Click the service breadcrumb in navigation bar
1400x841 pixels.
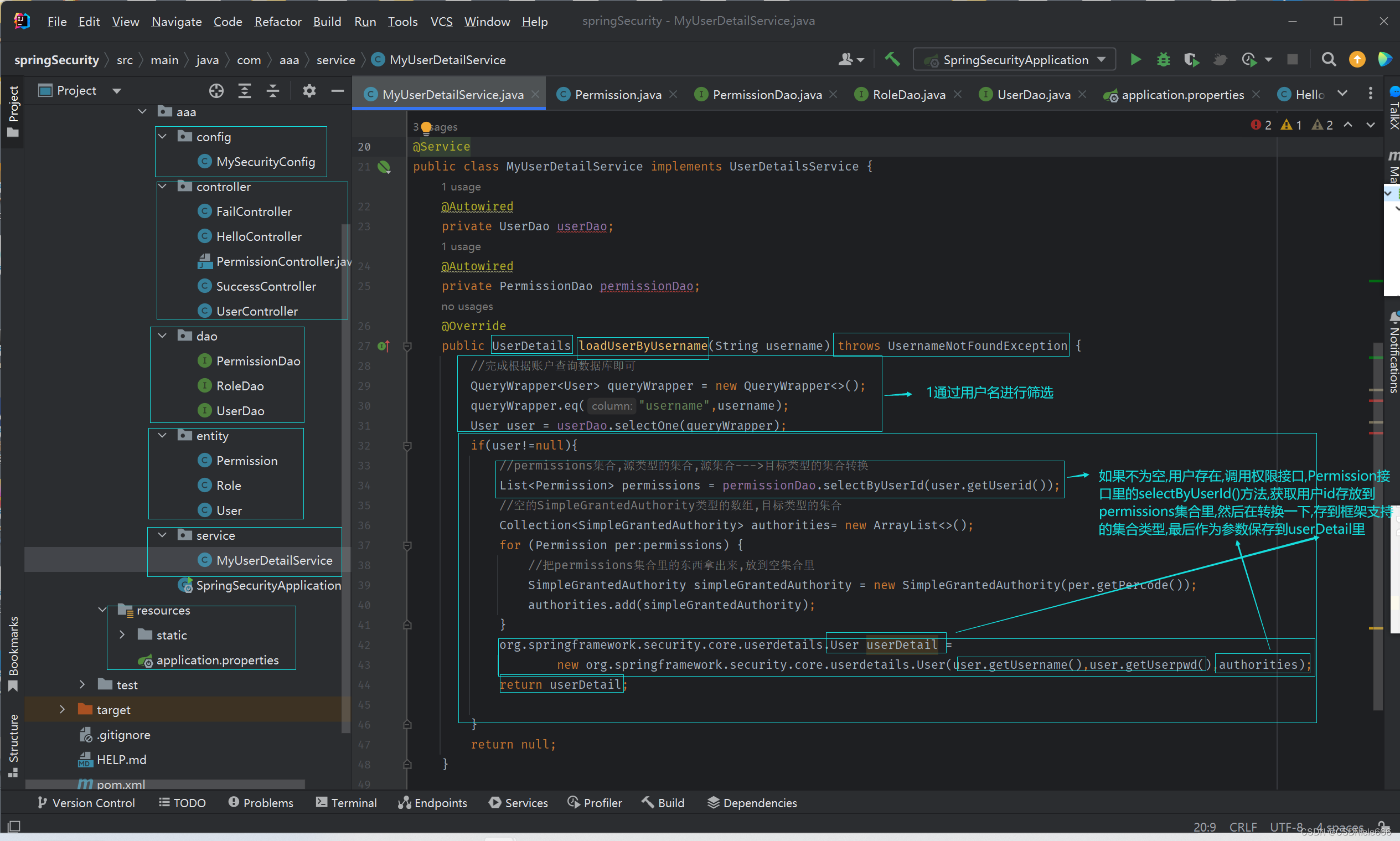coord(335,59)
